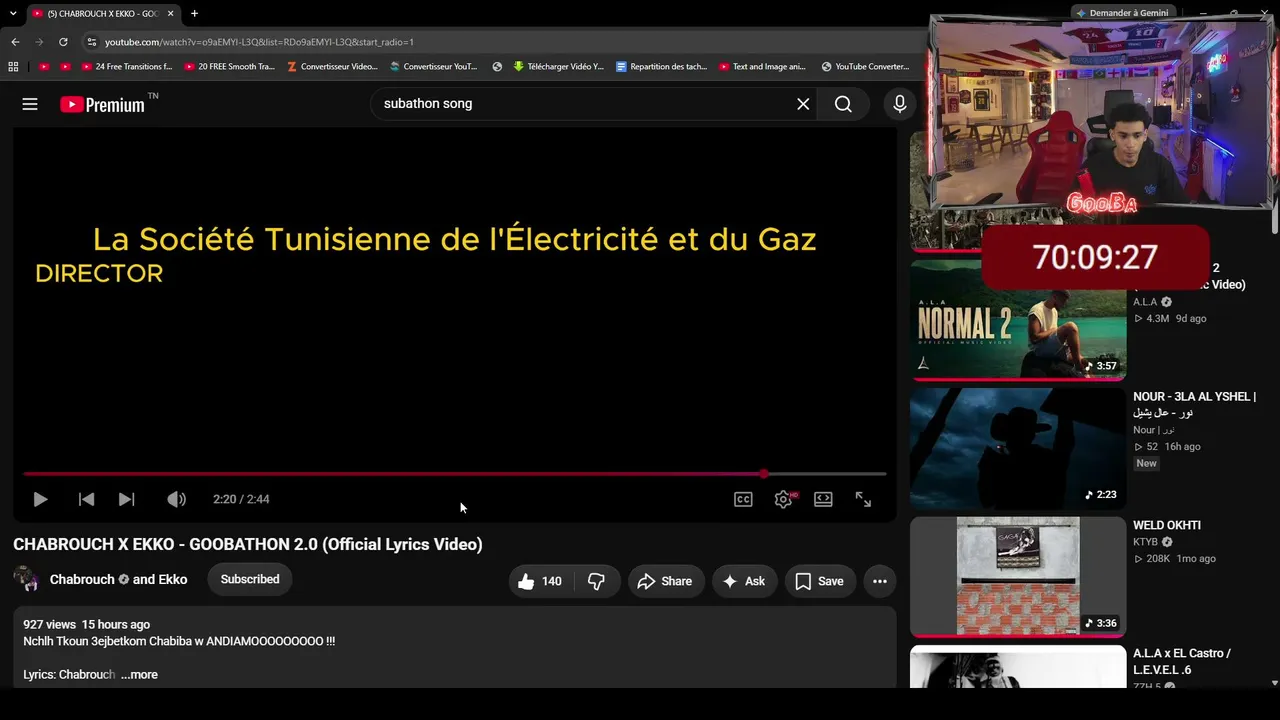The width and height of the screenshot is (1280, 720).
Task: Close the CHABROUCH X EKKO tab
Action: coord(171,14)
